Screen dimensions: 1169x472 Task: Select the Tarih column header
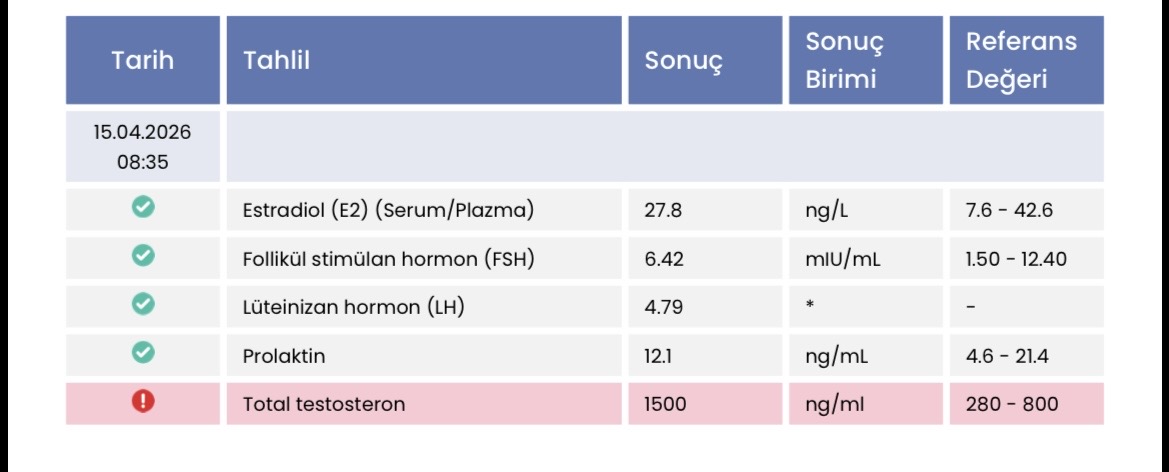[143, 60]
